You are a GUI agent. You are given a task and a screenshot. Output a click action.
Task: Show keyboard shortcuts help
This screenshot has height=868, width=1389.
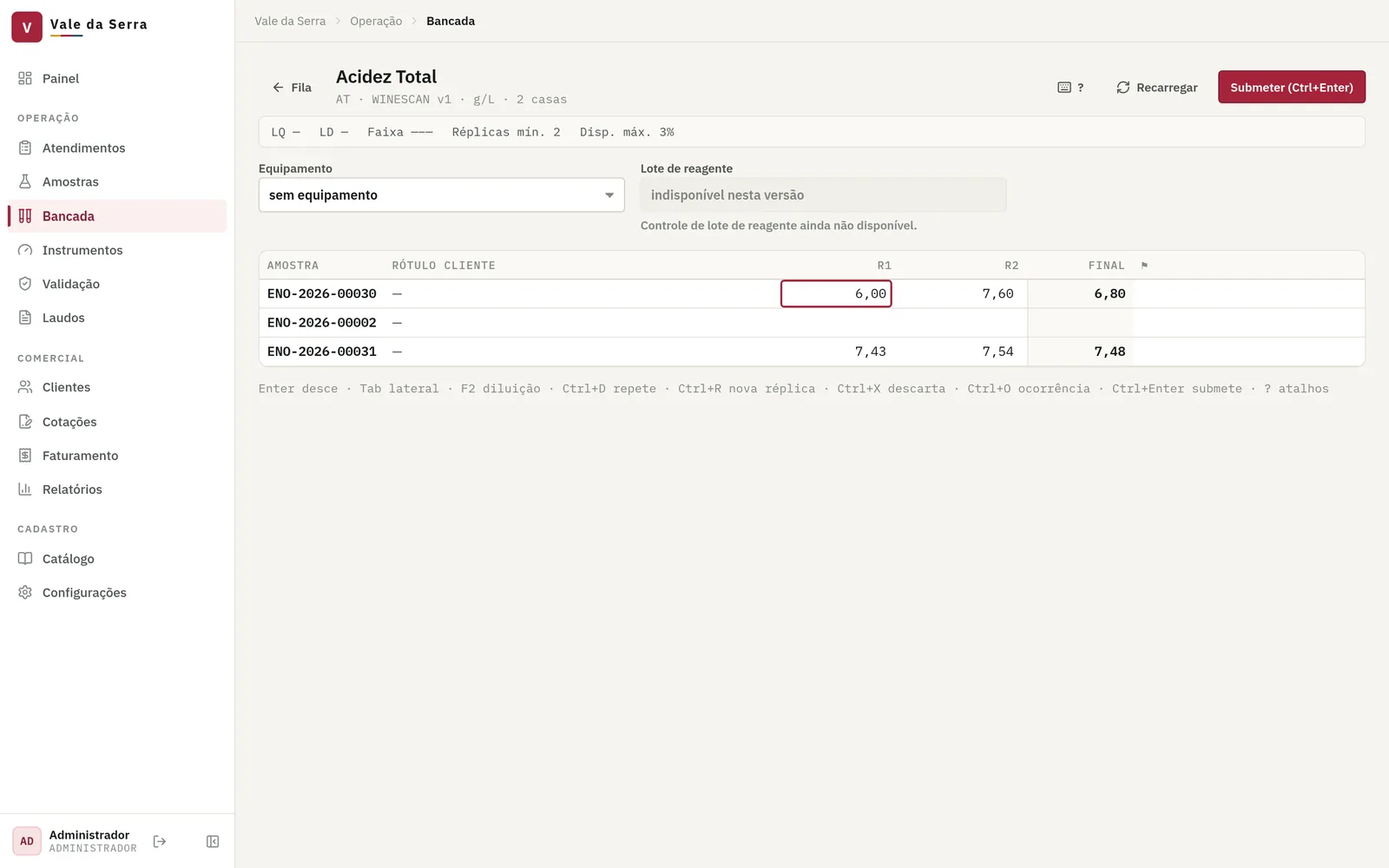1070,88
